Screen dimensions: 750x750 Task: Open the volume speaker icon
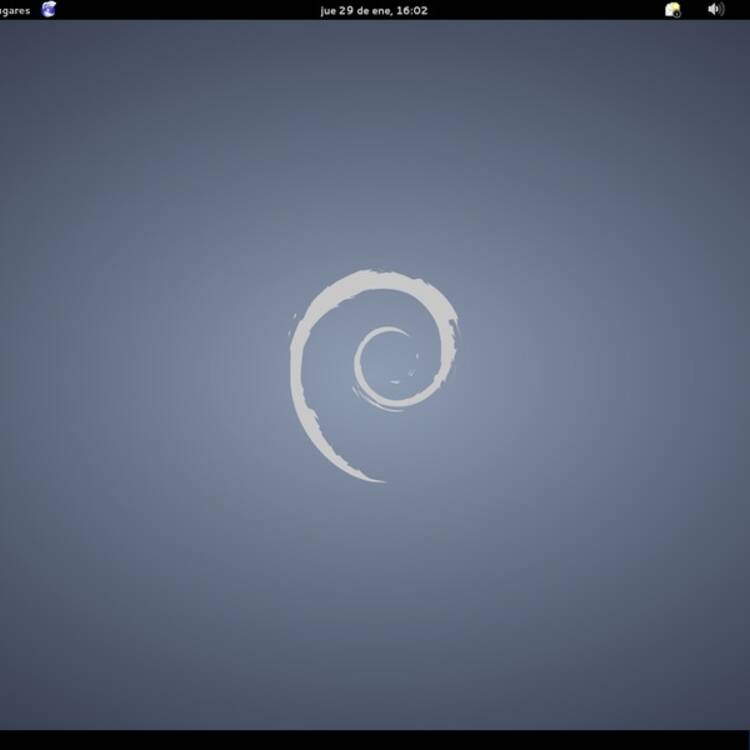716,9
